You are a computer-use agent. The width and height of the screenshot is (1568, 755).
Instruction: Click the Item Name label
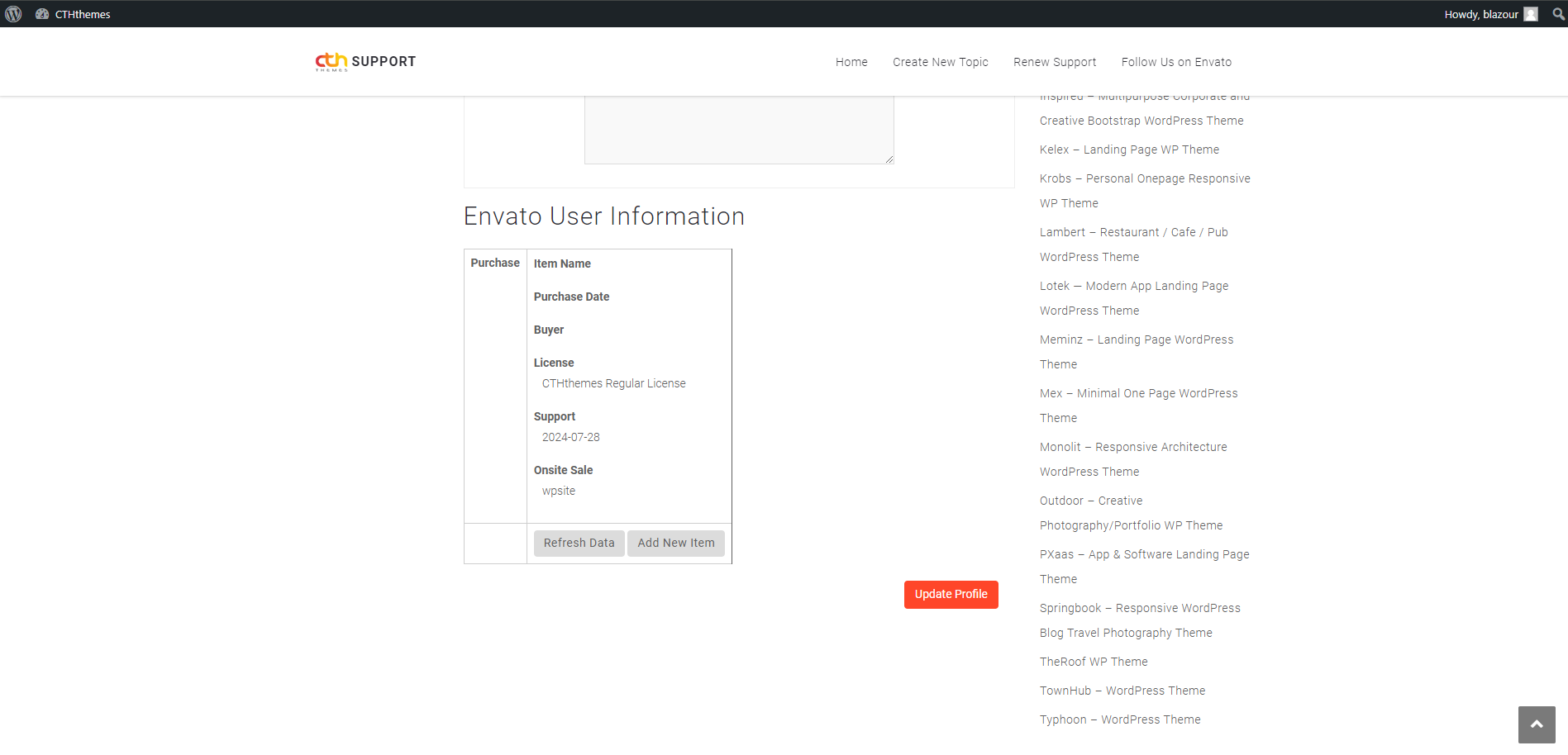(562, 264)
